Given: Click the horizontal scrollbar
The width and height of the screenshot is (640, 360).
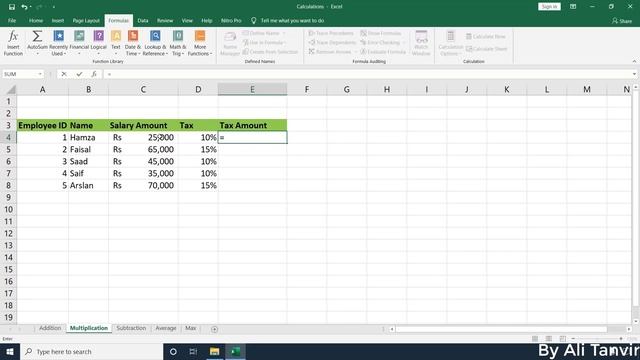Looking at the screenshot, I should (x=501, y=329).
